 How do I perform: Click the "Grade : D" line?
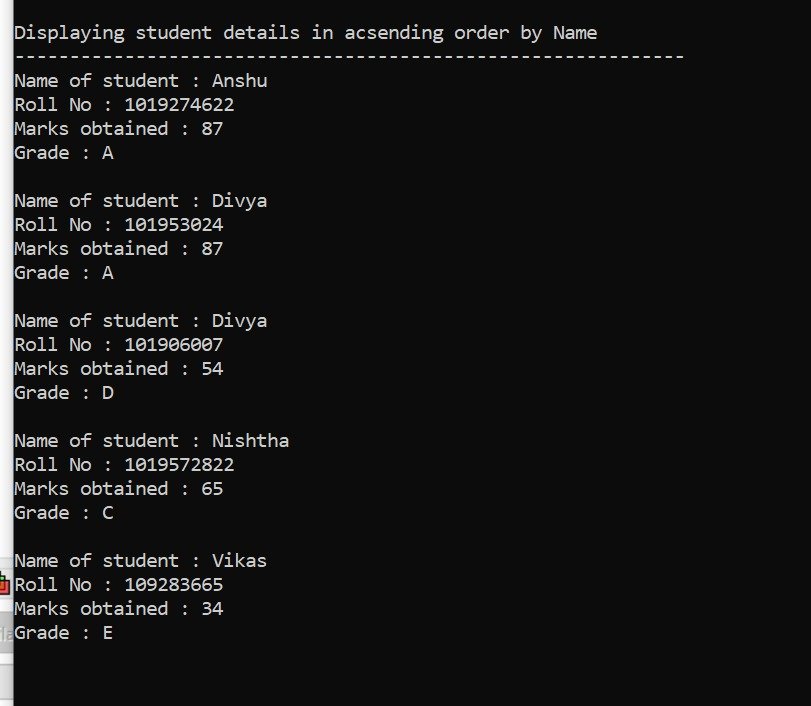click(64, 393)
